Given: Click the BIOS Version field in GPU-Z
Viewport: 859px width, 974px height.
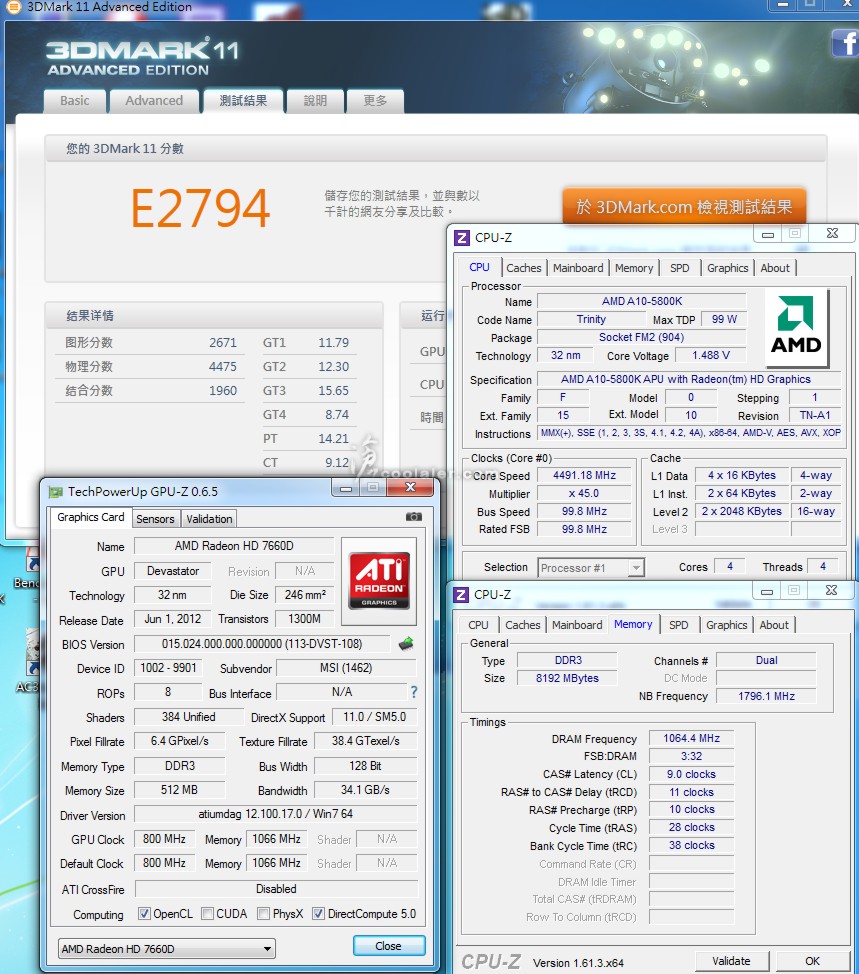Looking at the screenshot, I should (x=262, y=644).
